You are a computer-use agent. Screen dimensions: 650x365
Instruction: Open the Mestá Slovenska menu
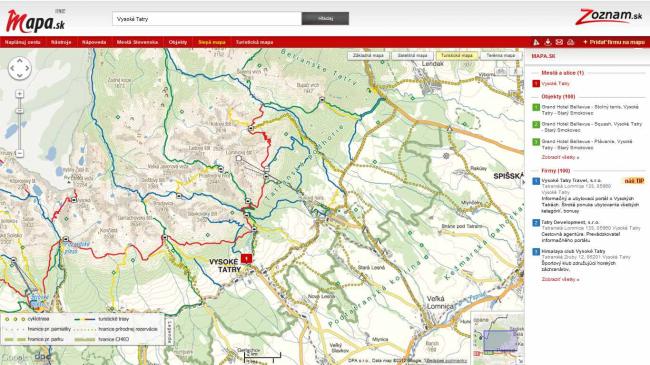(137, 42)
